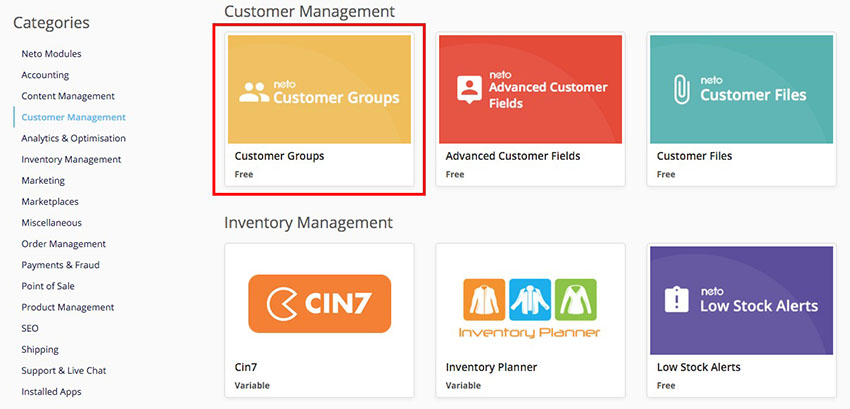This screenshot has height=409, width=850.
Task: Click the Customer Management section heading
Action: click(310, 11)
